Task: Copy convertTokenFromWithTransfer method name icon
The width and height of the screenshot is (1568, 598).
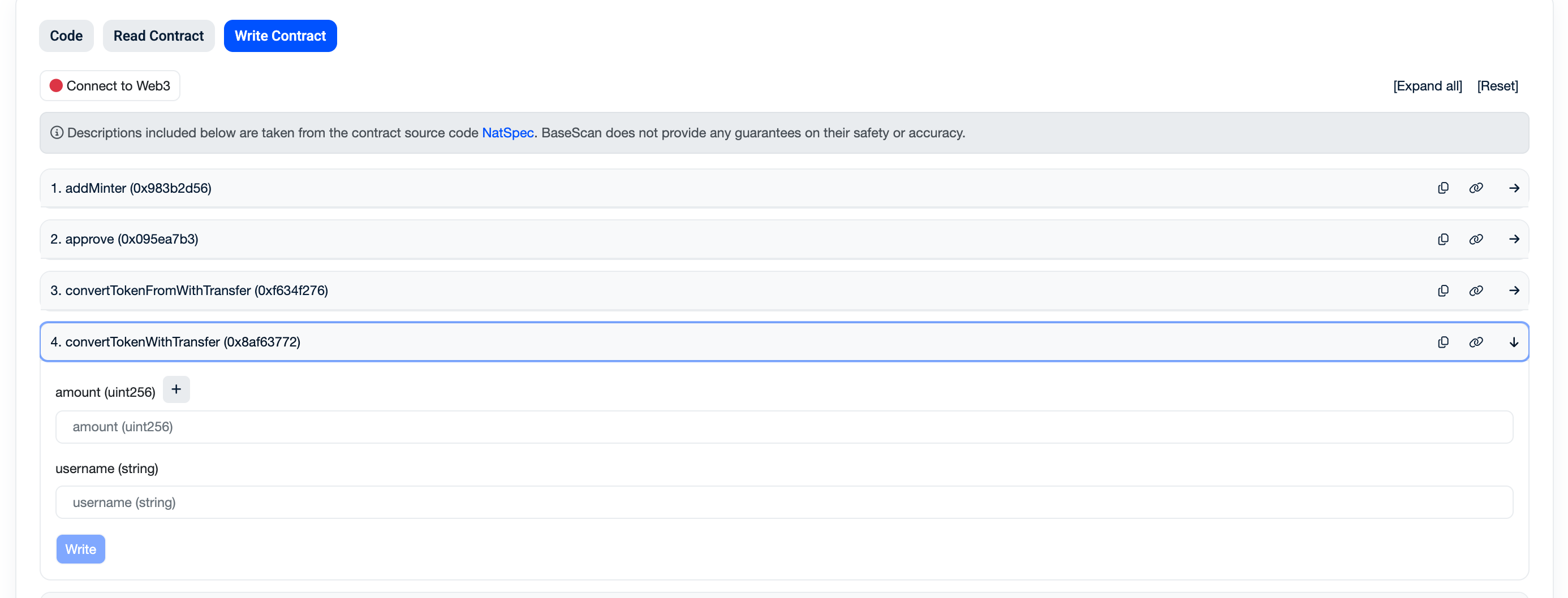Action: (x=1442, y=291)
